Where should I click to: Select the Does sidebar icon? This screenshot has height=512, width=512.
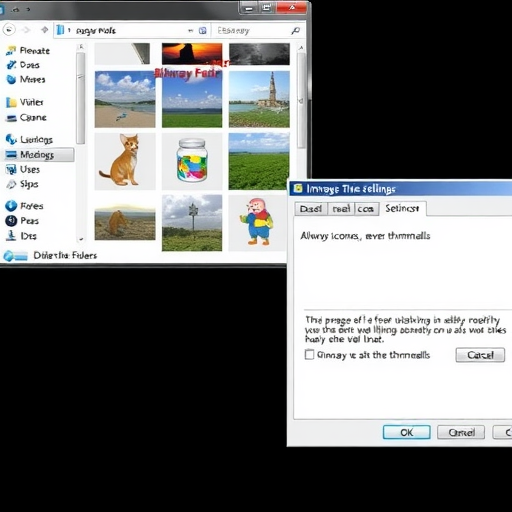click(x=11, y=65)
